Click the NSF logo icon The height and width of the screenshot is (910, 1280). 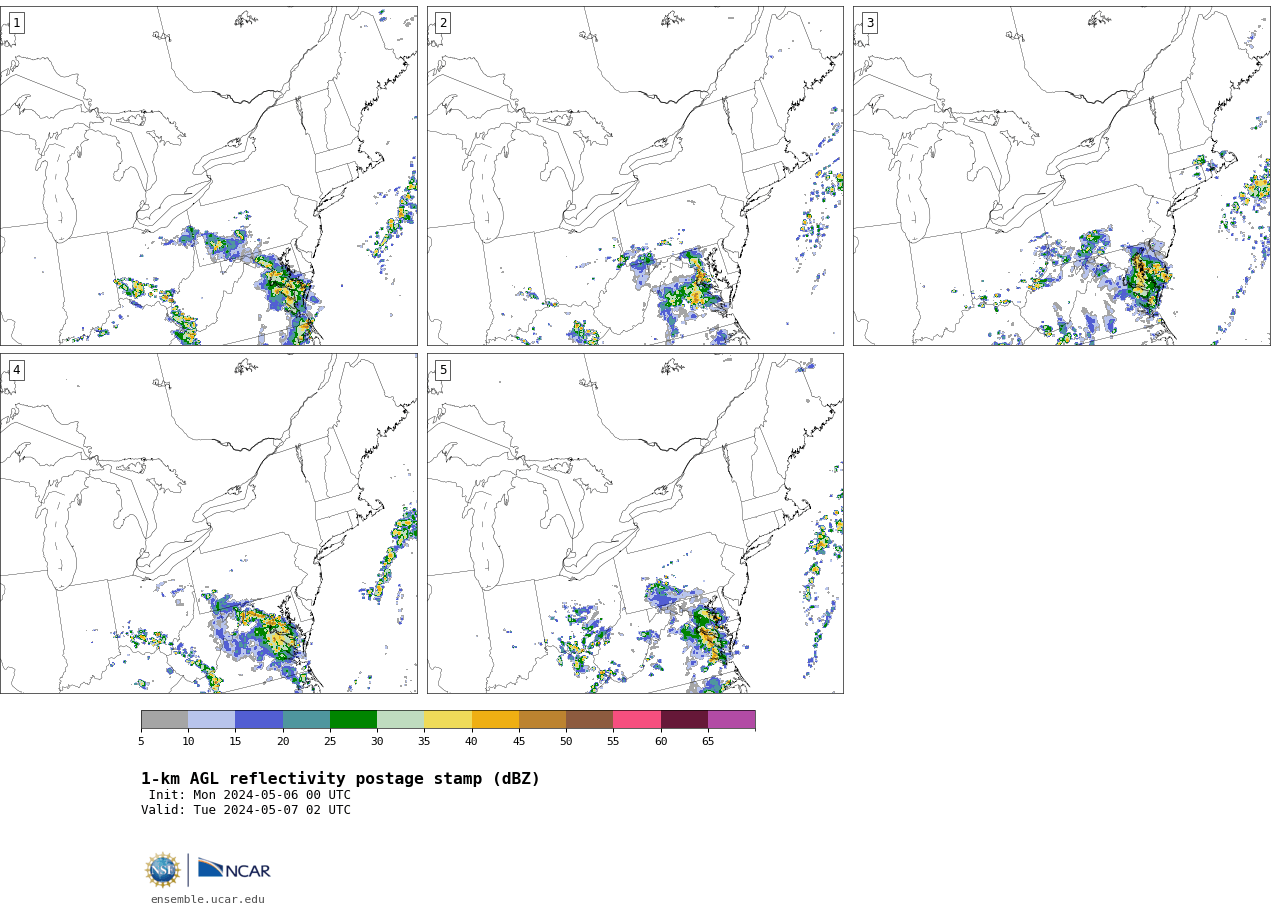163,870
